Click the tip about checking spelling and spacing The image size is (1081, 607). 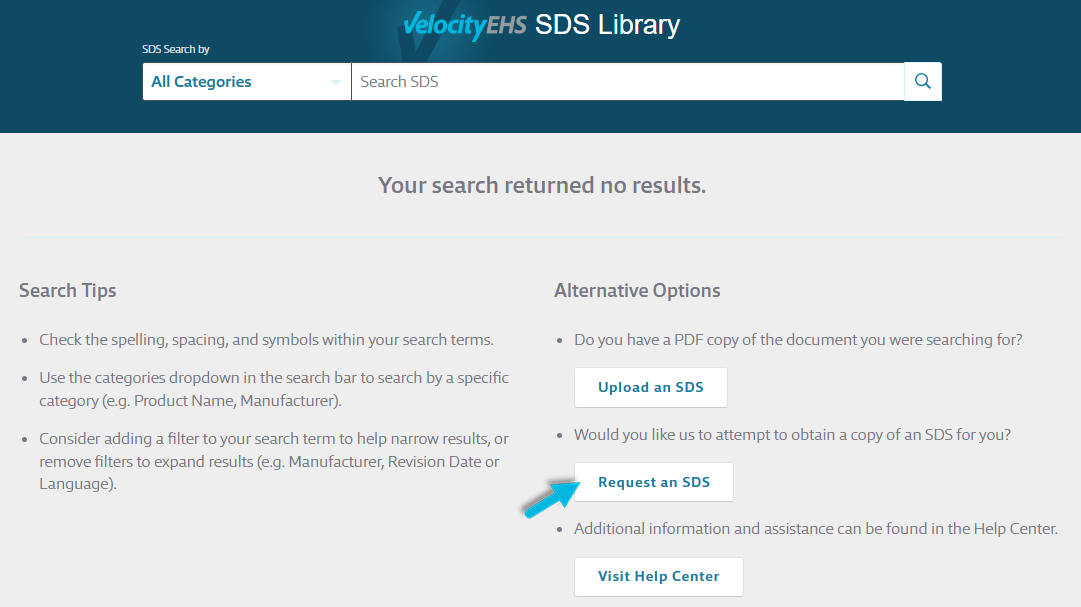(x=266, y=340)
